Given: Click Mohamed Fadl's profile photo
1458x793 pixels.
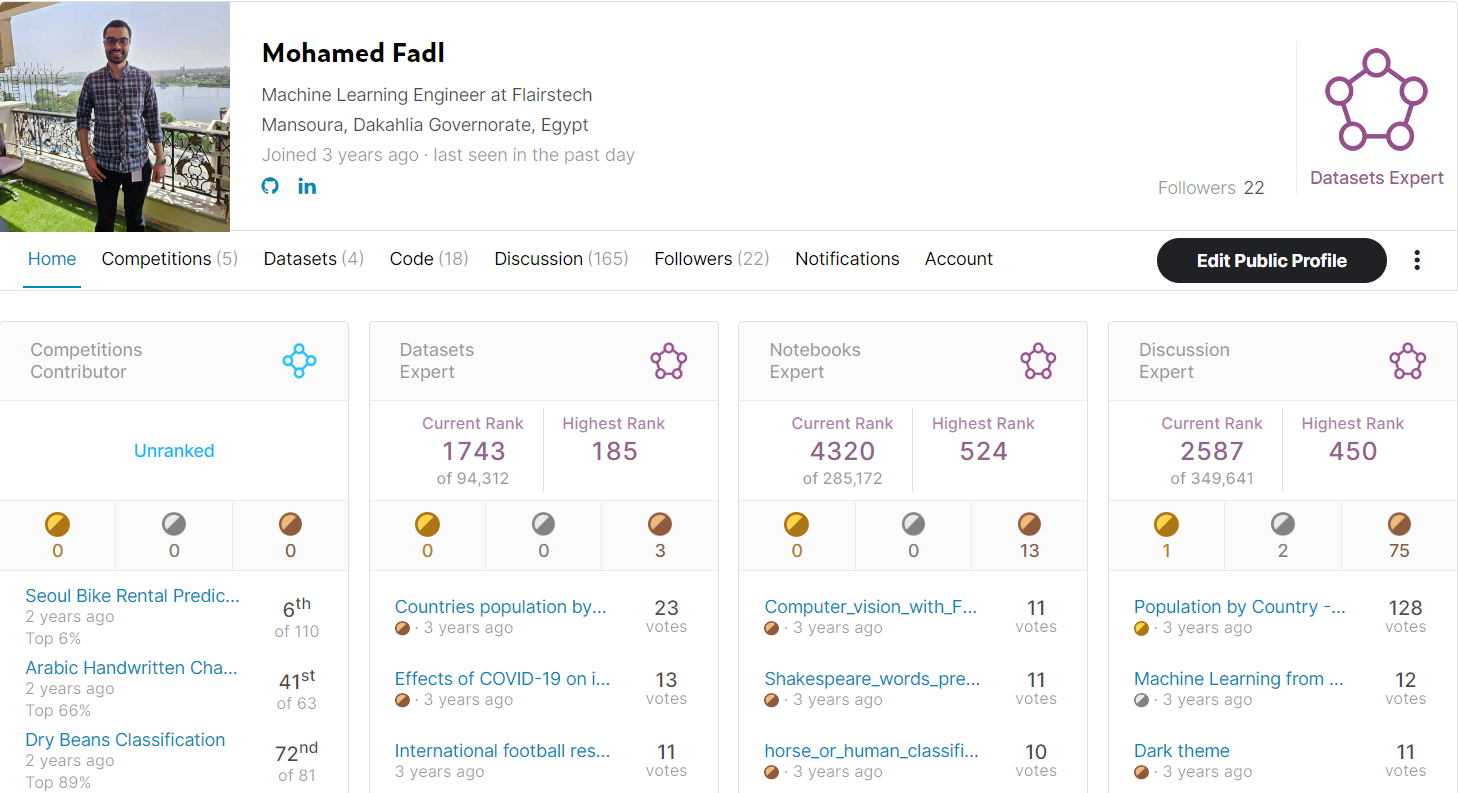Looking at the screenshot, I should tap(115, 116).
